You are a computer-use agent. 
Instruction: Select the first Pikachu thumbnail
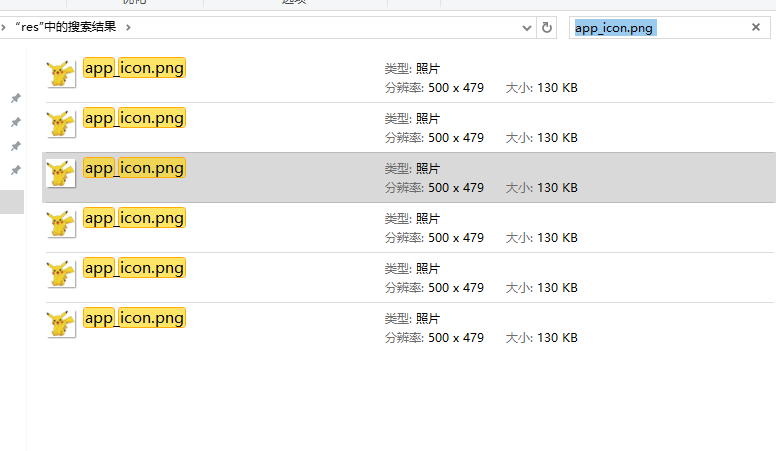pos(61,74)
